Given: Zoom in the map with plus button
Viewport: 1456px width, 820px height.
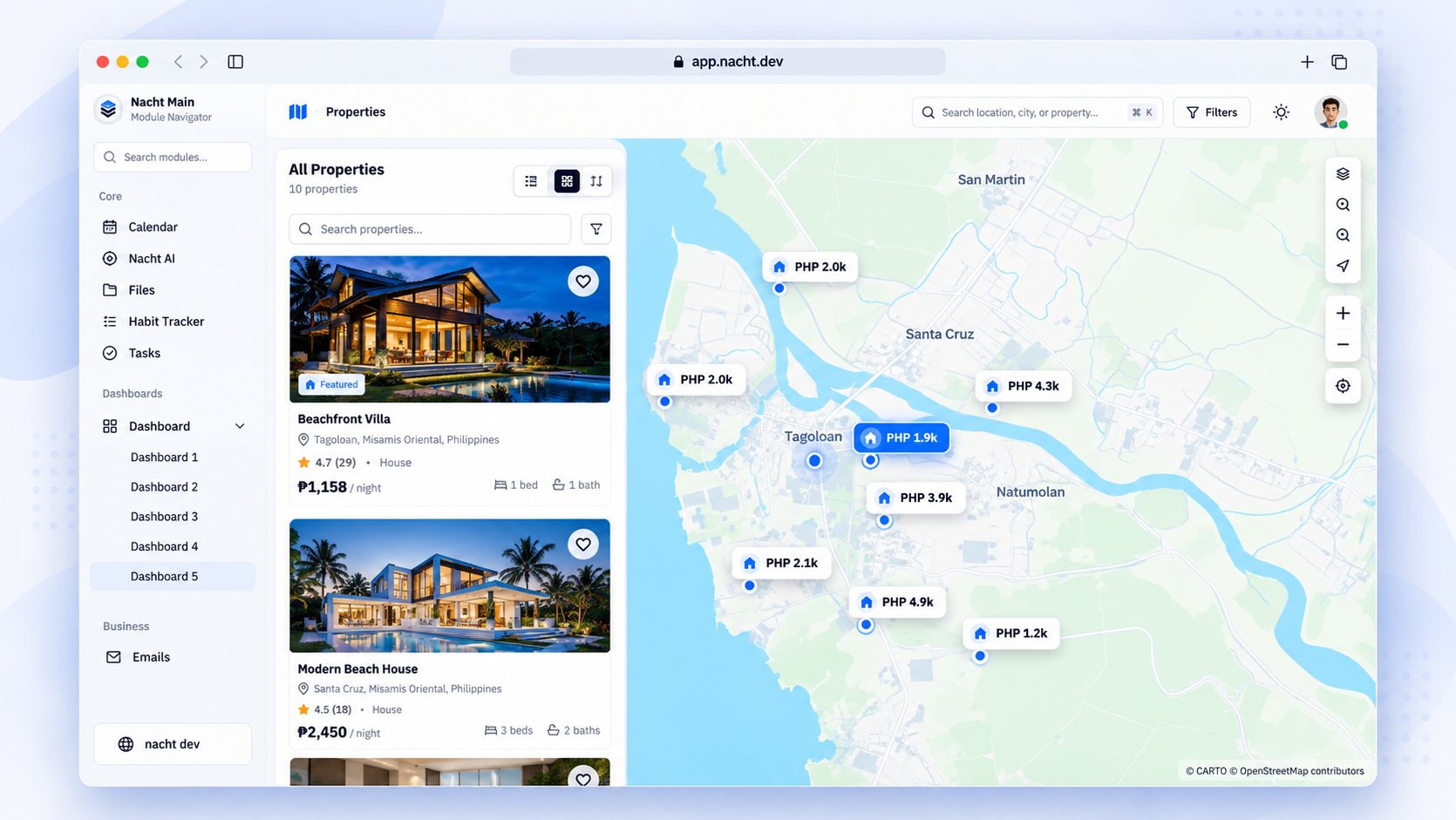Looking at the screenshot, I should (1343, 314).
